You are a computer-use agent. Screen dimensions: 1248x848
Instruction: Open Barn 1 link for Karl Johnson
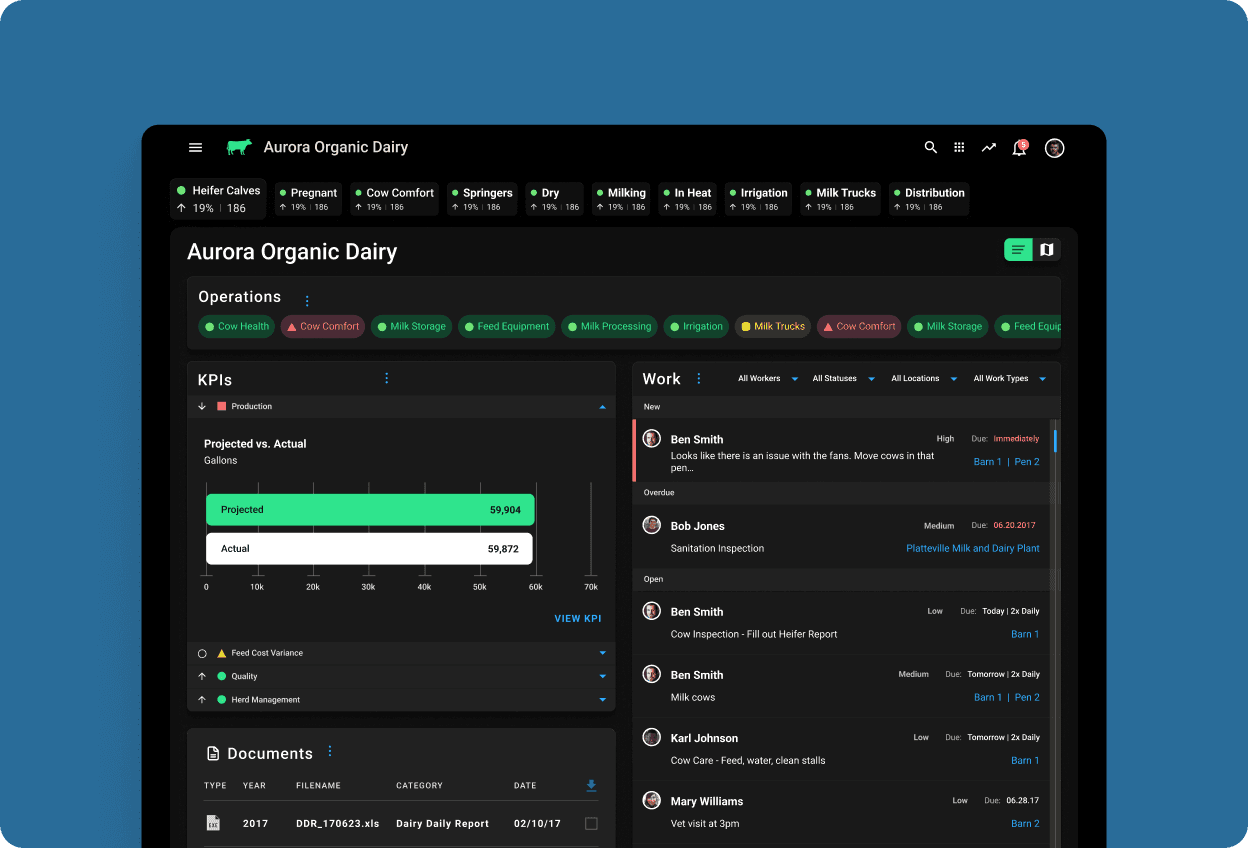[x=1025, y=760]
